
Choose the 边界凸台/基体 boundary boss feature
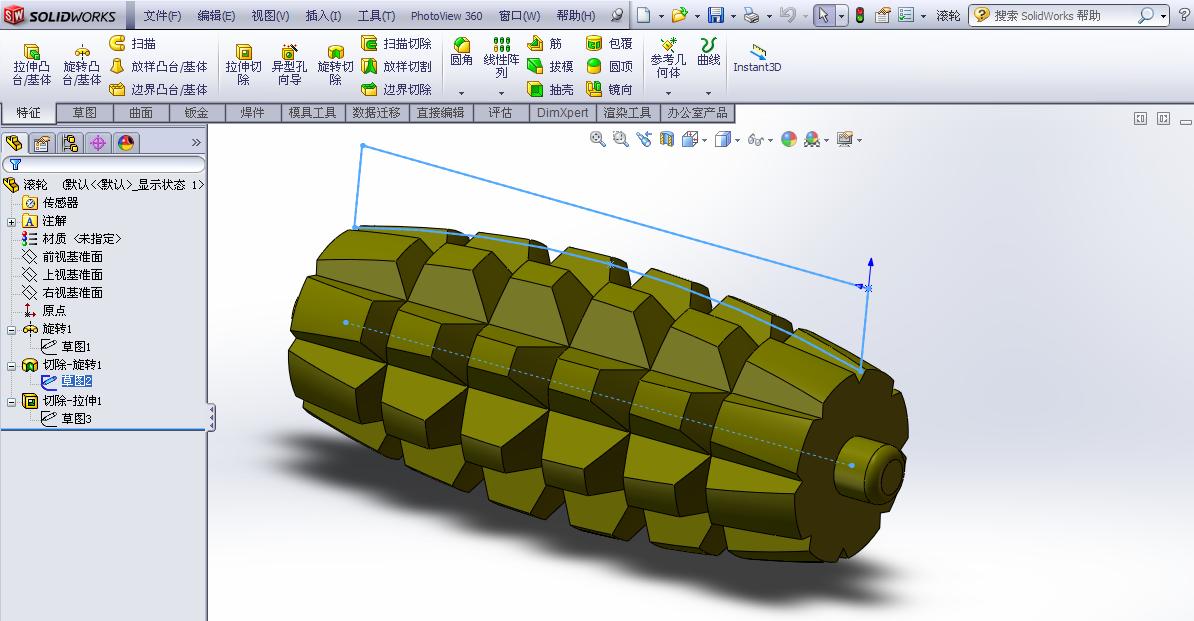pyautogui.click(x=158, y=89)
